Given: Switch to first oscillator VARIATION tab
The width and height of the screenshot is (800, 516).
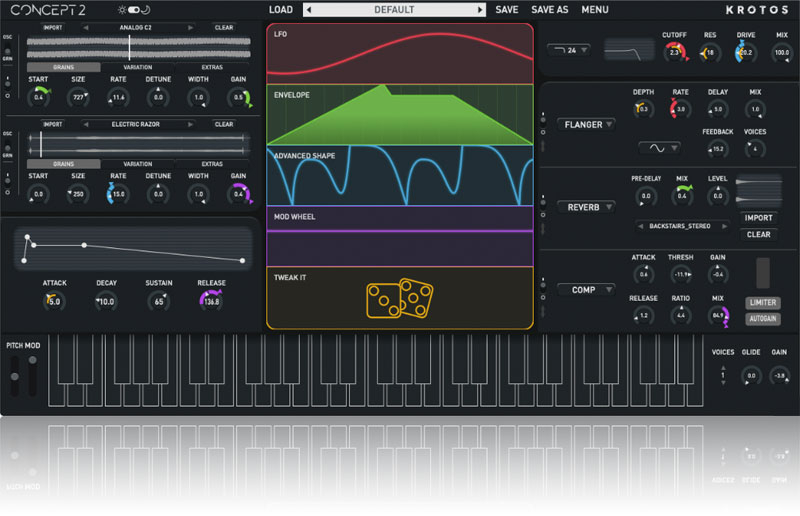Looking at the screenshot, I should tap(138, 67).
